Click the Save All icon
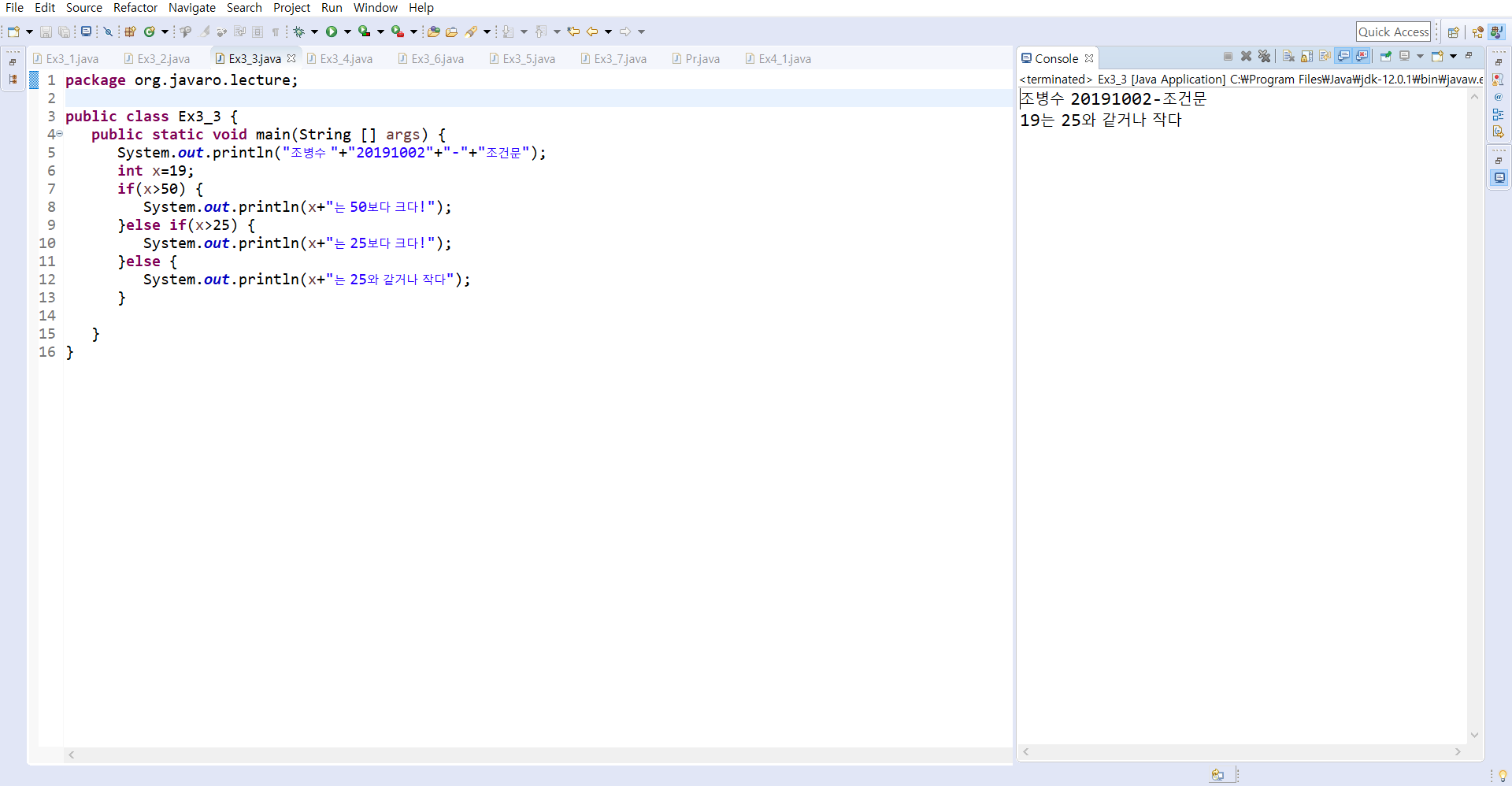This screenshot has width=1512, height=786. coord(64,32)
